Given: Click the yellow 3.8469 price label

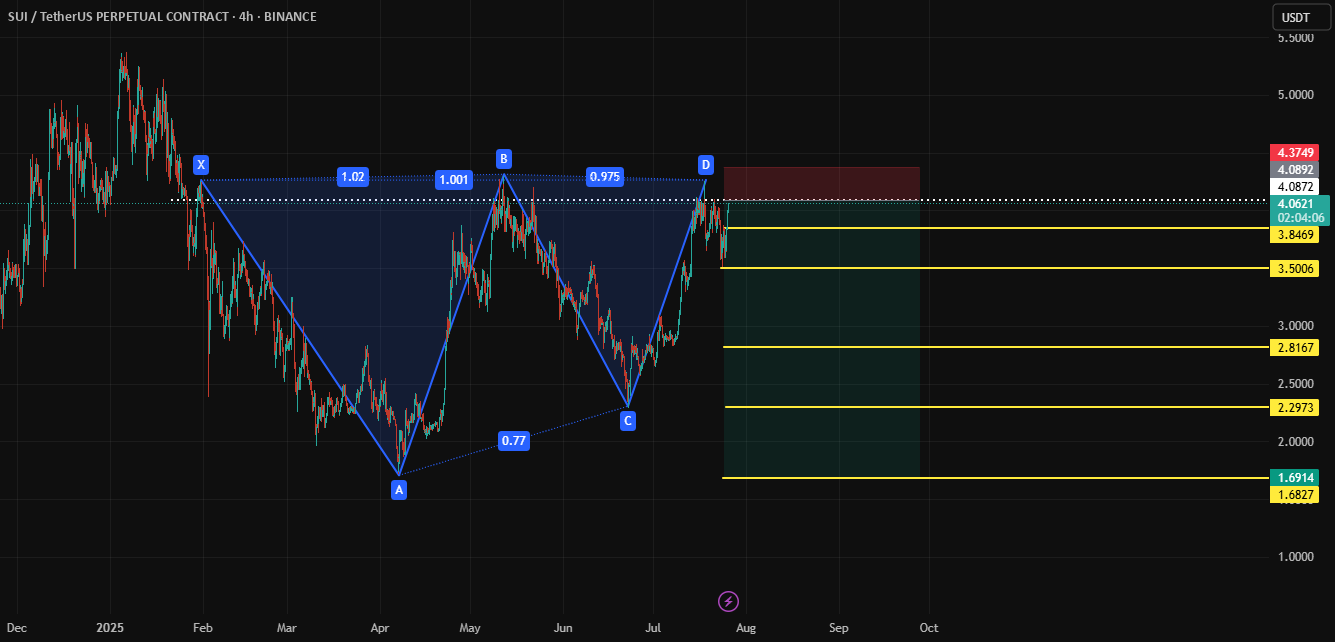Looking at the screenshot, I should click(1294, 235).
